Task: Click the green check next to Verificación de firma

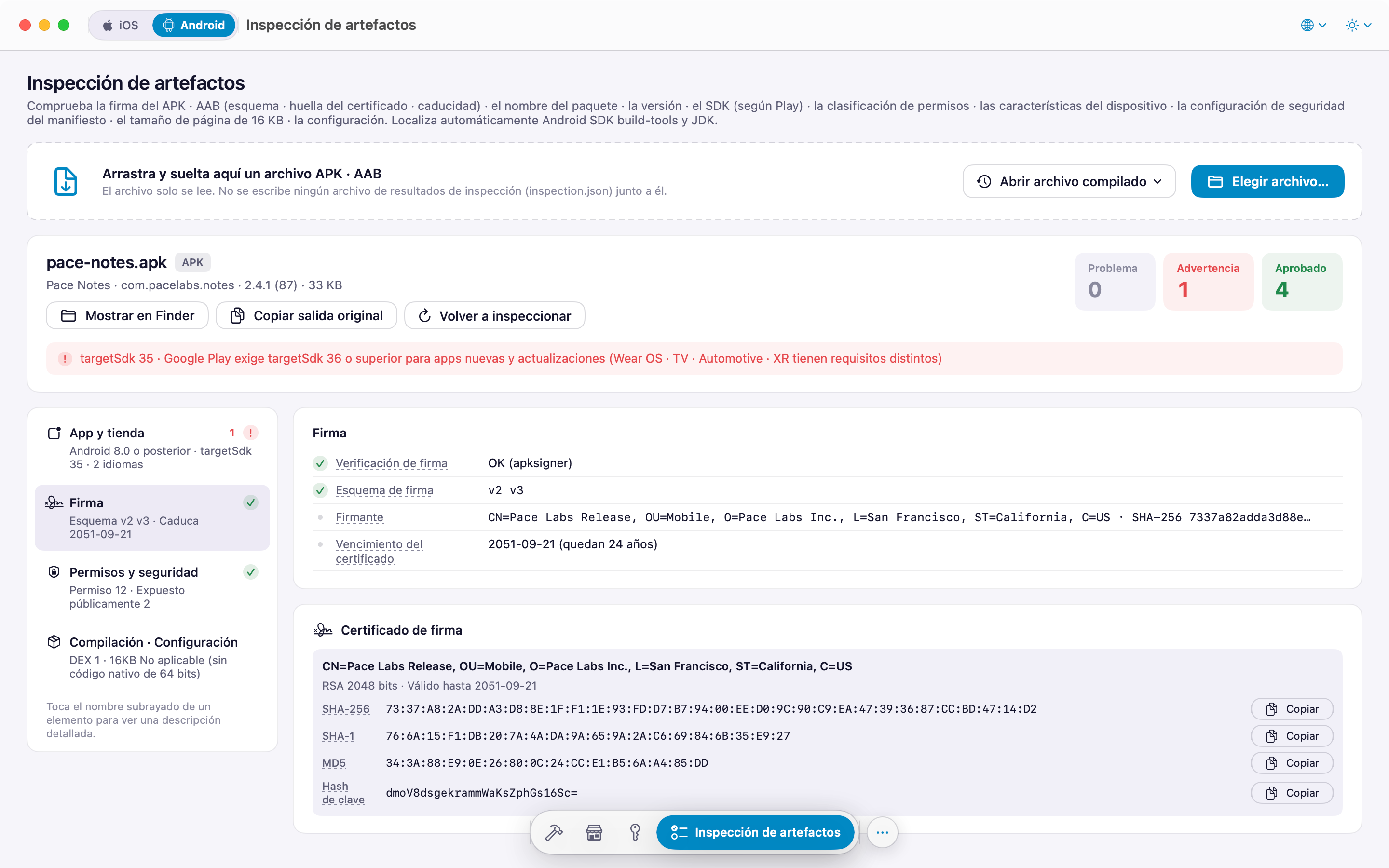Action: [320, 463]
